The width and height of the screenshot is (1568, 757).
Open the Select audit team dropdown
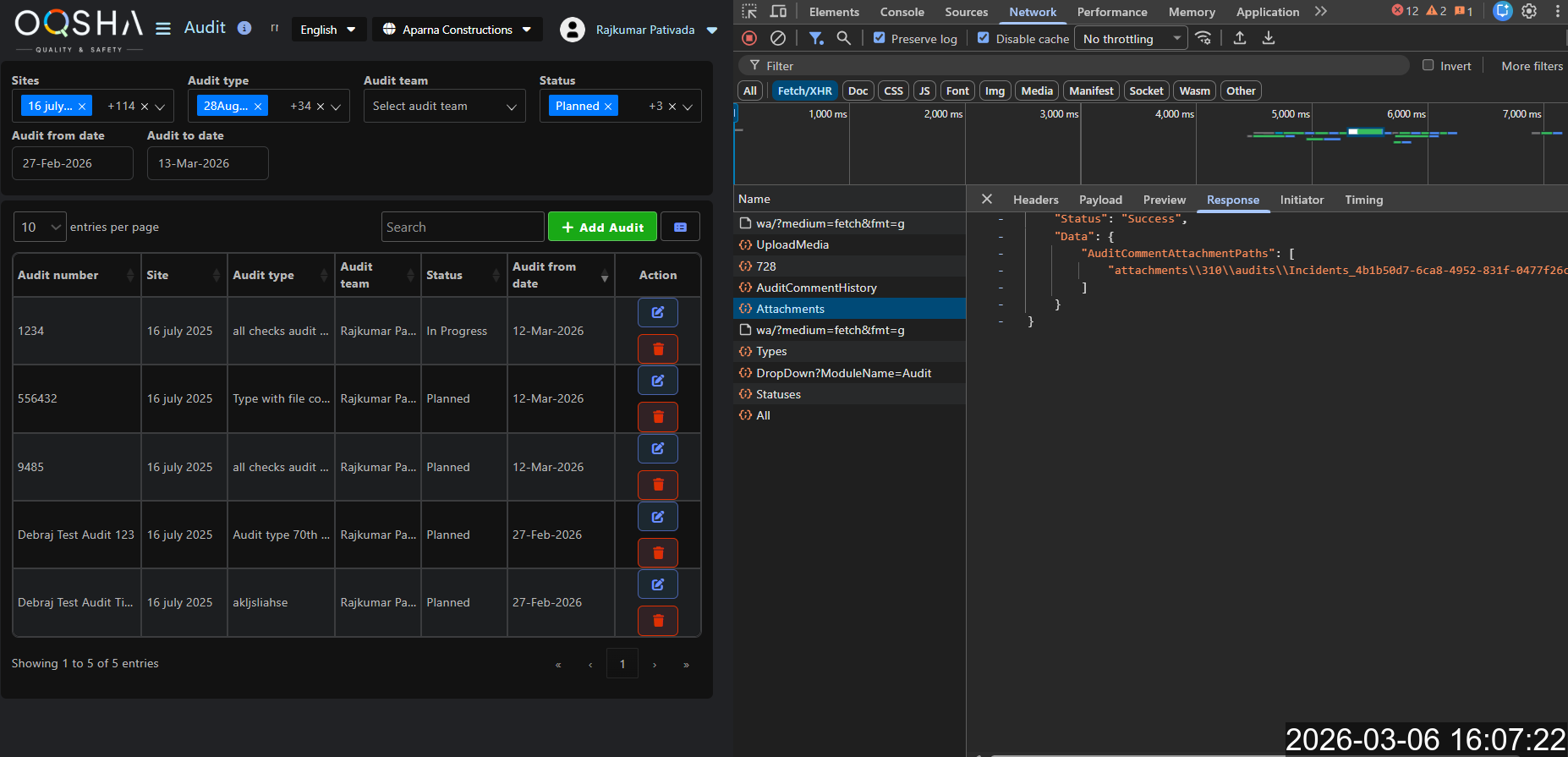click(x=444, y=106)
